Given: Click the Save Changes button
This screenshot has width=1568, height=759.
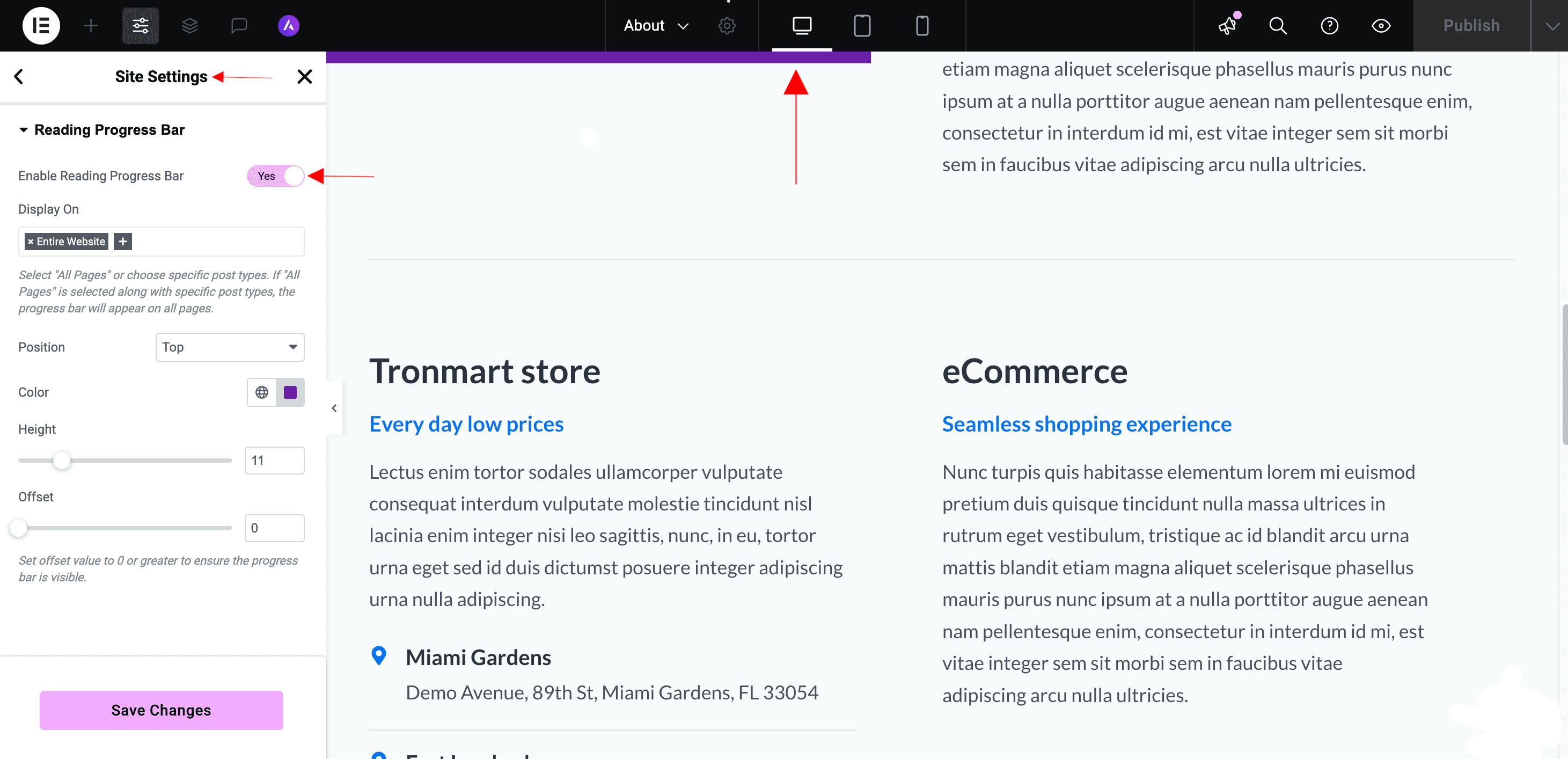Looking at the screenshot, I should coord(160,710).
